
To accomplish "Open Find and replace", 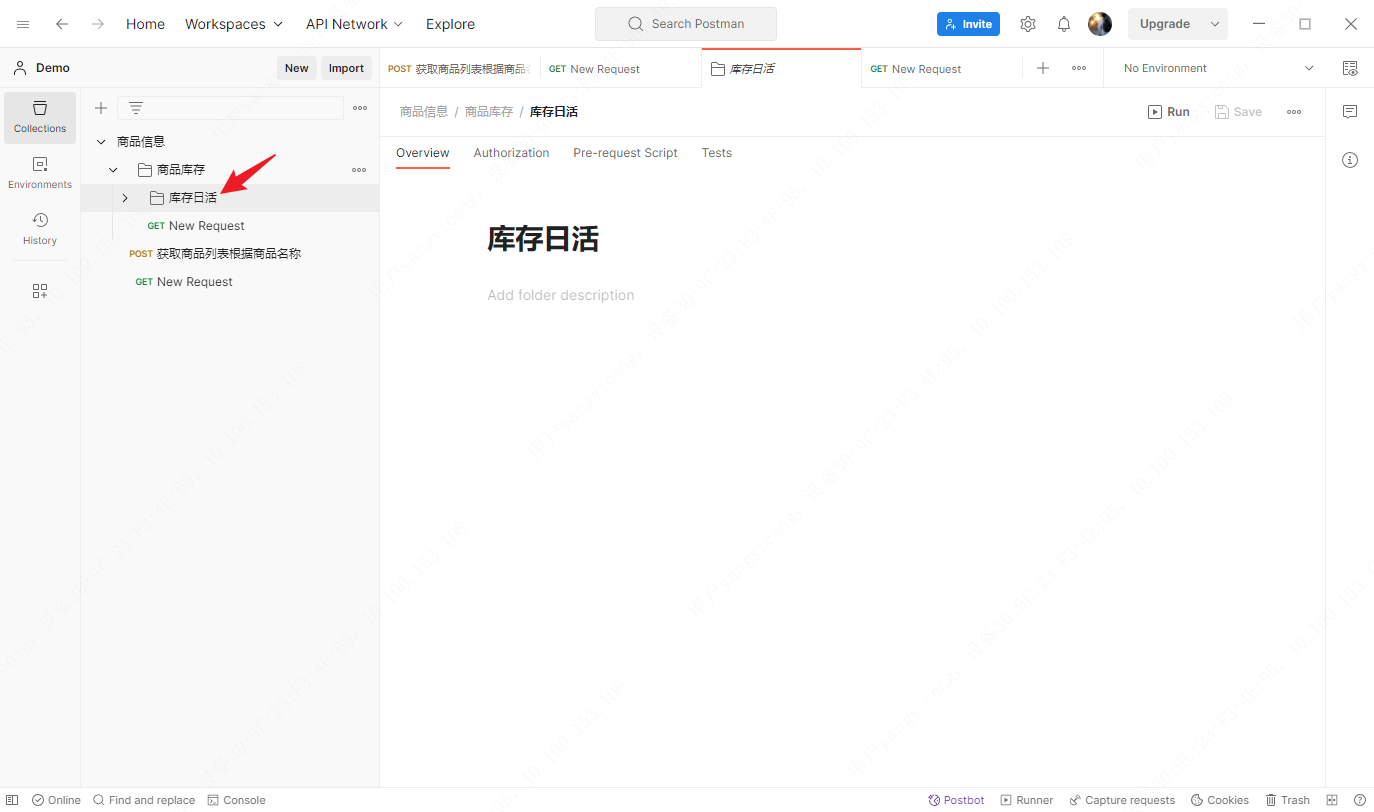I will (144, 800).
